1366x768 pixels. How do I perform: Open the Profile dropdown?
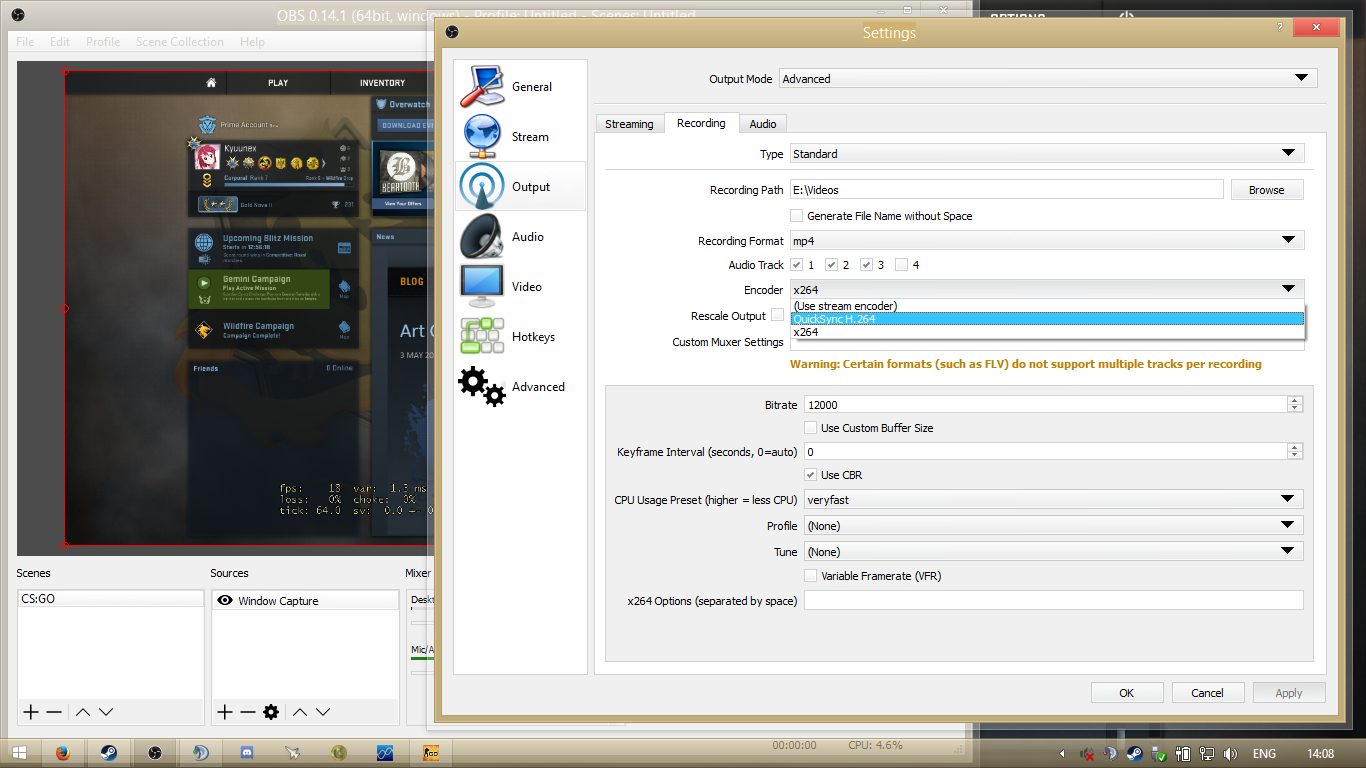tap(1054, 526)
